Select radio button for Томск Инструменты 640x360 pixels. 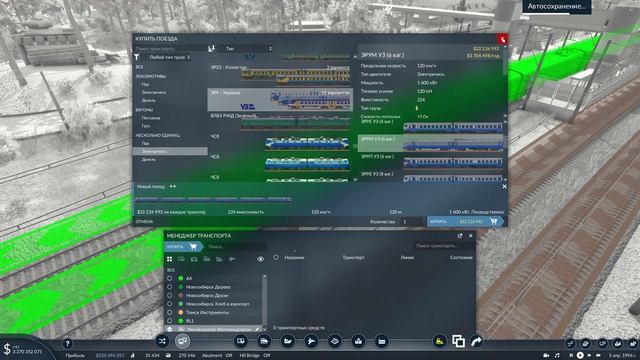(169, 312)
